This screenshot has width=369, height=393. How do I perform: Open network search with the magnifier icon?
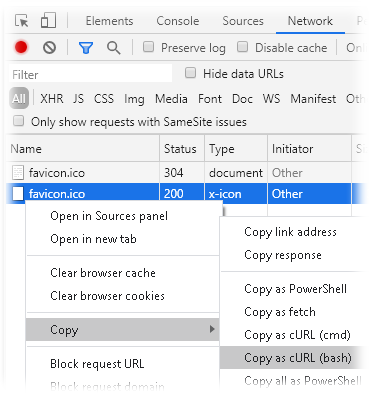(x=114, y=48)
